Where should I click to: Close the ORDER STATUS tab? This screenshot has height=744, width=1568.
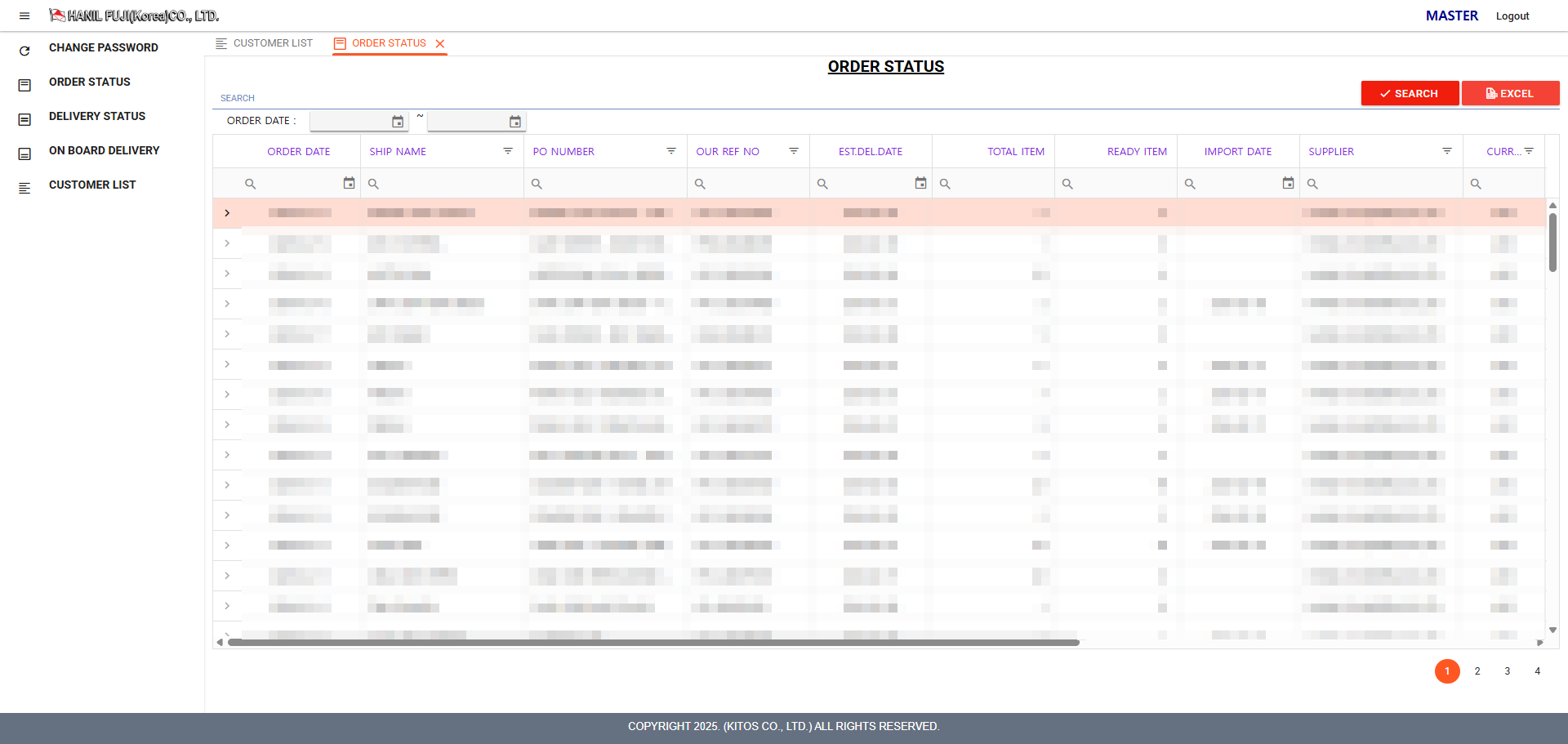point(440,44)
